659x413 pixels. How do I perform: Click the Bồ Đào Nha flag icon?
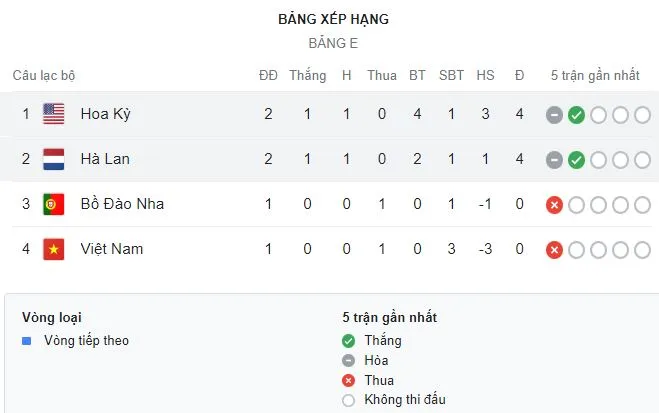54,204
